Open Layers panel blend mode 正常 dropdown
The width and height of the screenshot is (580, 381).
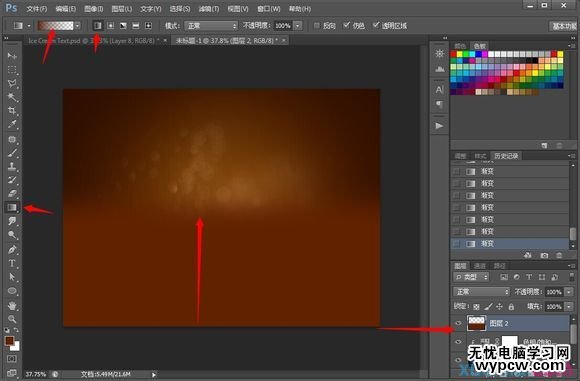482,292
